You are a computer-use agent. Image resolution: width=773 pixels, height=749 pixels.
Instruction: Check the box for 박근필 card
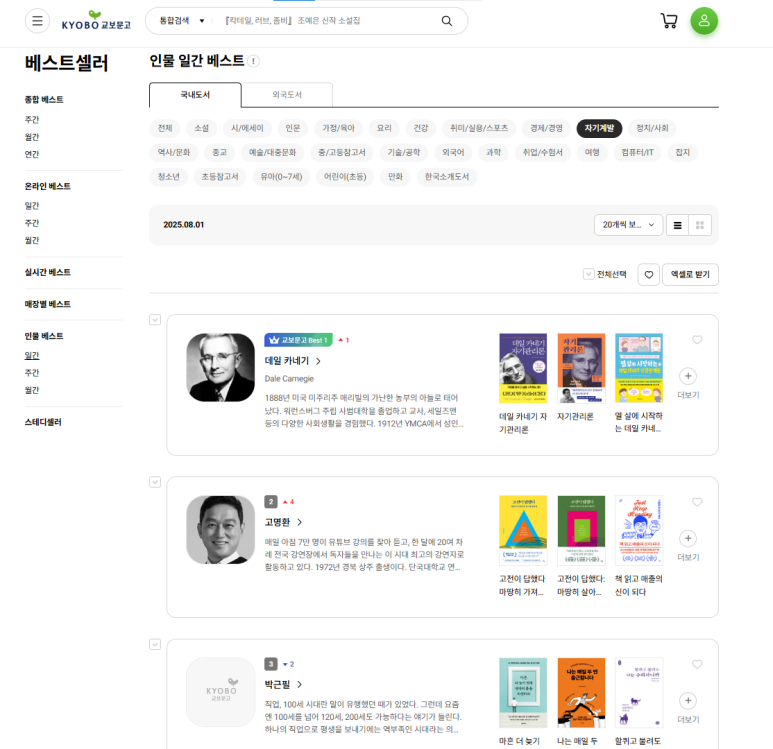pos(155,644)
